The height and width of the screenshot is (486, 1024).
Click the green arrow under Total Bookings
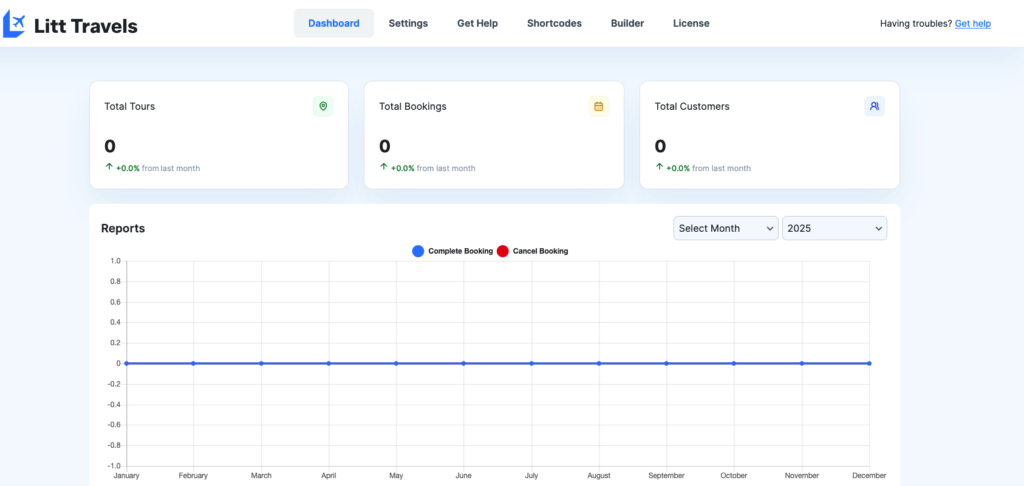[x=384, y=167]
